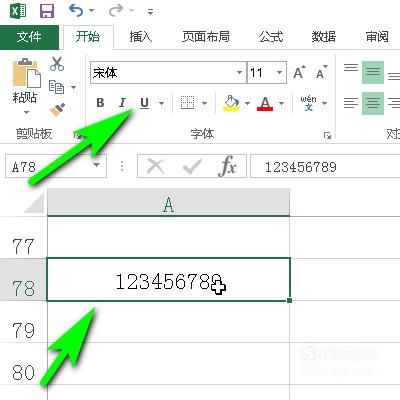Click the wén phonetic guide icon
The width and height of the screenshot is (400, 400).
(x=308, y=103)
